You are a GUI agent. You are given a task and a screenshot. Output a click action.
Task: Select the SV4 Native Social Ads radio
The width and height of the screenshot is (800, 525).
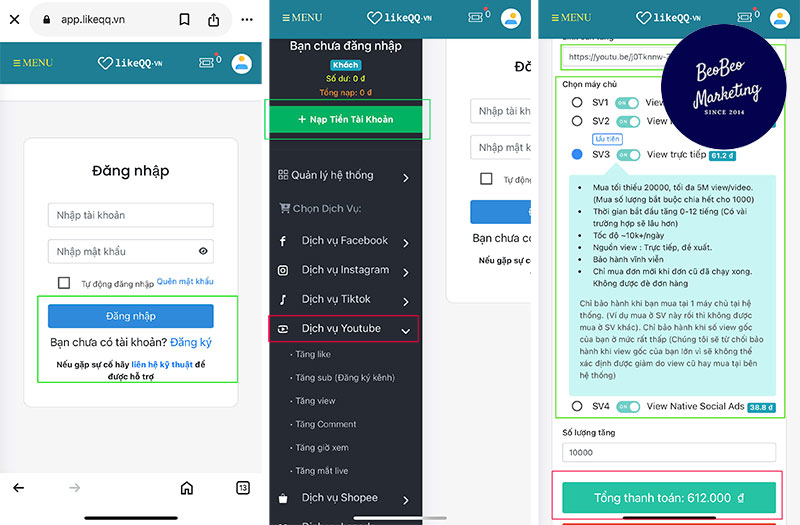(577, 406)
